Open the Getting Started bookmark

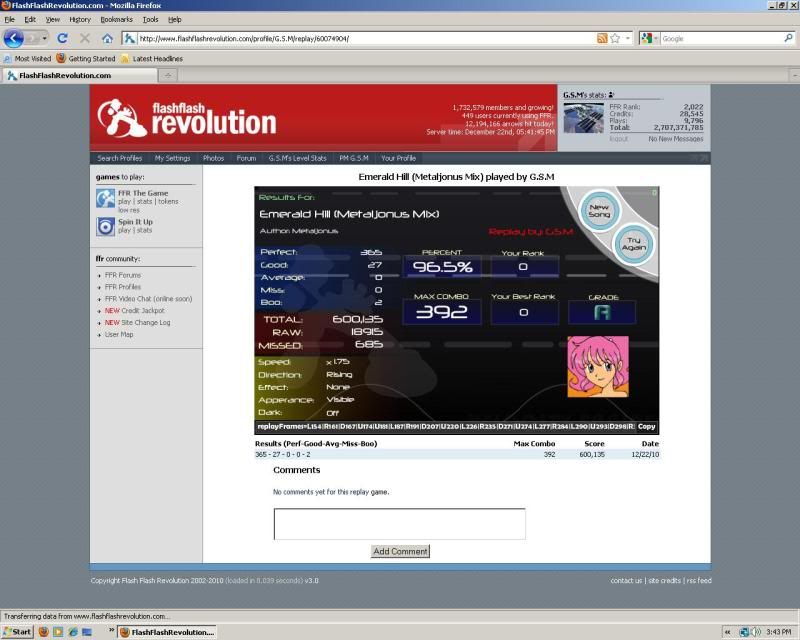tap(86, 59)
